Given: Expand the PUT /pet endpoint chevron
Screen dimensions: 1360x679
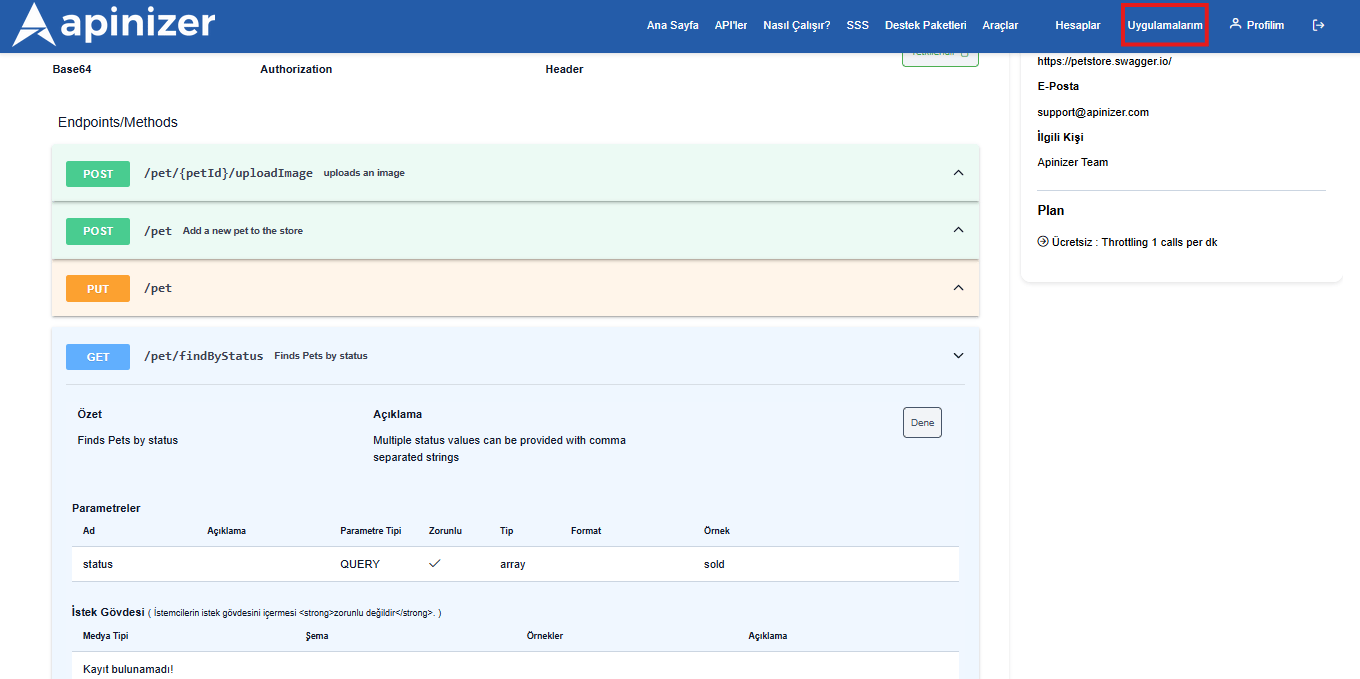Looking at the screenshot, I should pyautogui.click(x=958, y=288).
